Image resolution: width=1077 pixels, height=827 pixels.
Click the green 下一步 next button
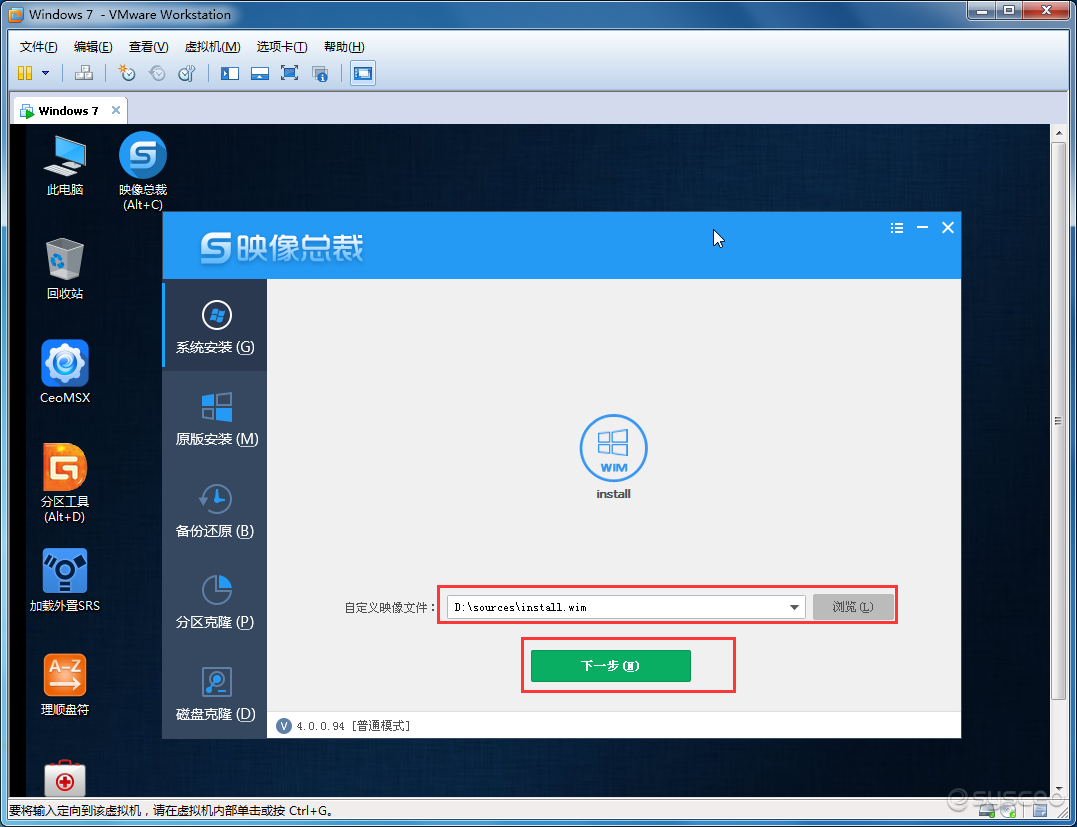(x=611, y=666)
